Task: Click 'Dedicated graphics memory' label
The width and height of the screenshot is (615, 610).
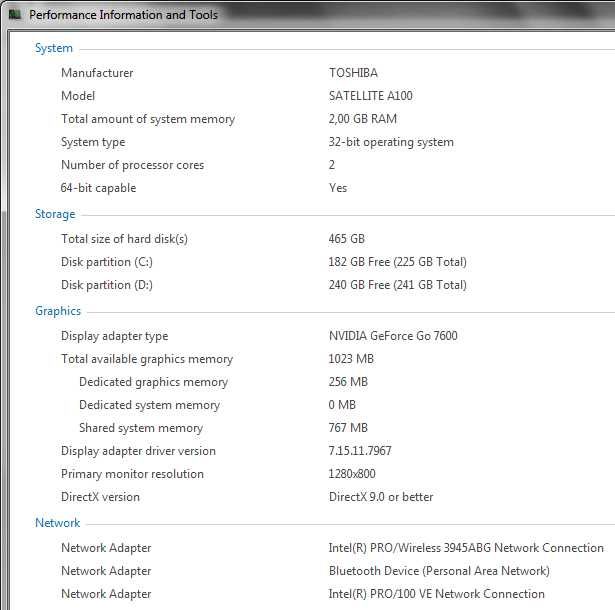Action: tap(153, 382)
